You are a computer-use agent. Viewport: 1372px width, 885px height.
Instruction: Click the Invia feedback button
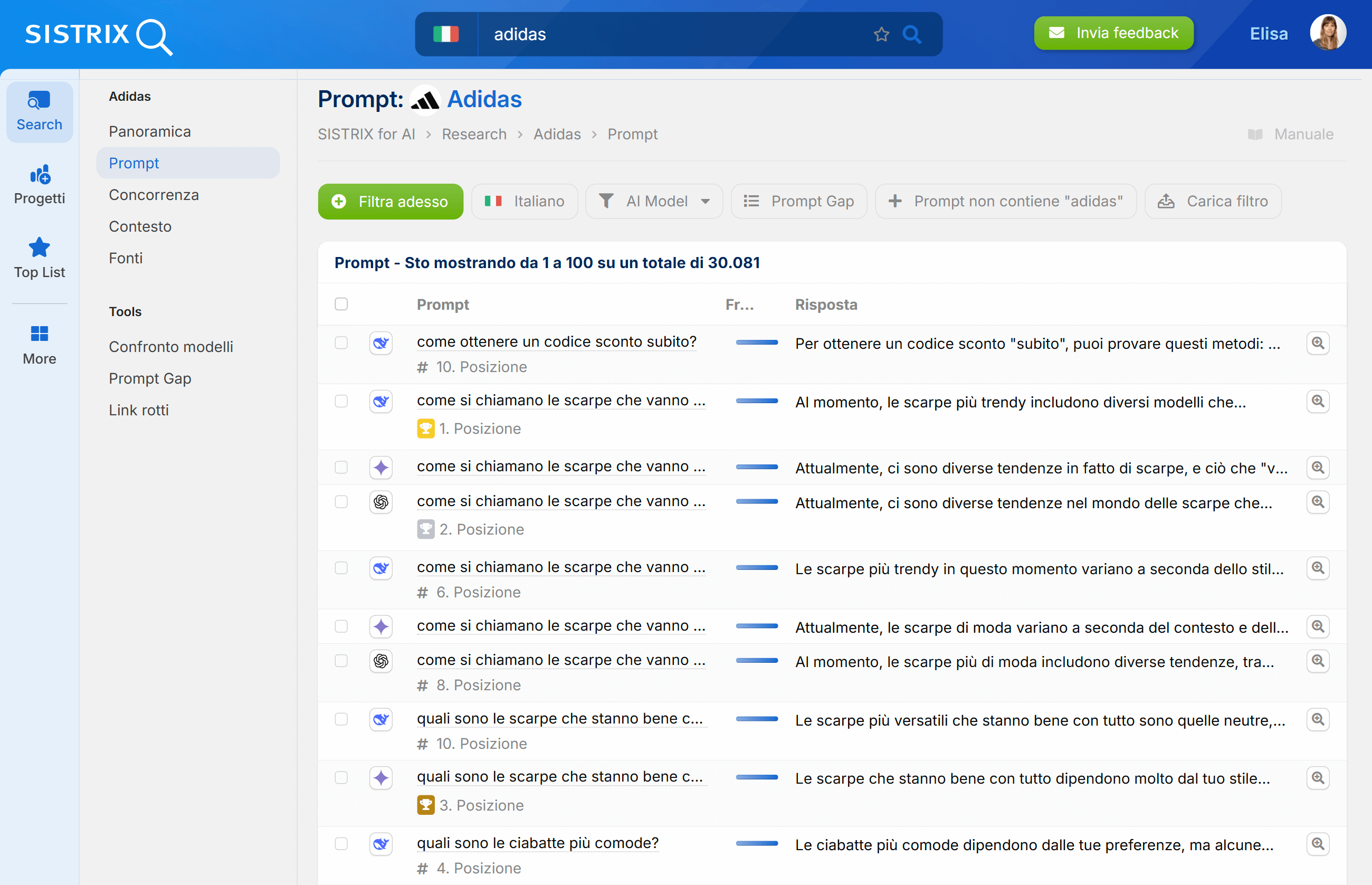1113,33
